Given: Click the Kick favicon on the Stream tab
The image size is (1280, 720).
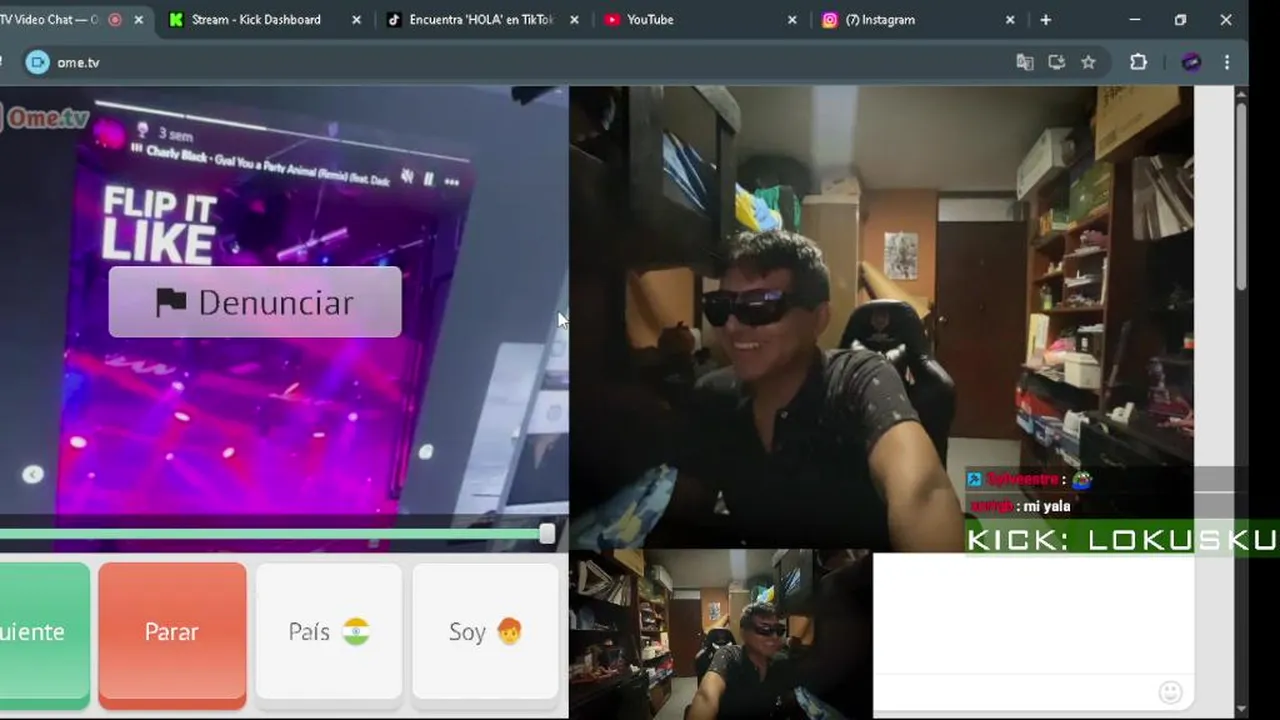Looking at the screenshot, I should [176, 20].
